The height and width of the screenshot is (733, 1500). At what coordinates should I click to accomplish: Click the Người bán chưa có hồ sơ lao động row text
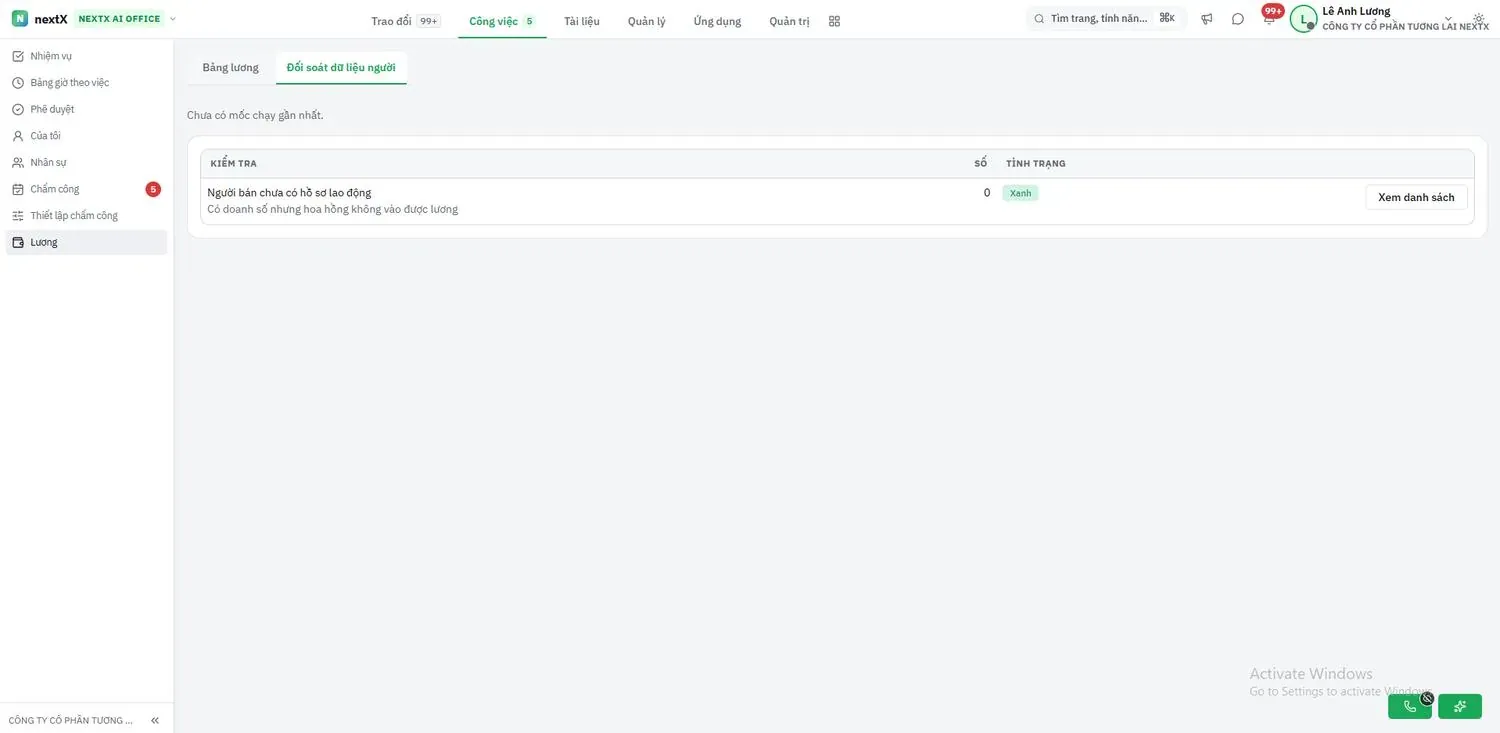point(289,192)
